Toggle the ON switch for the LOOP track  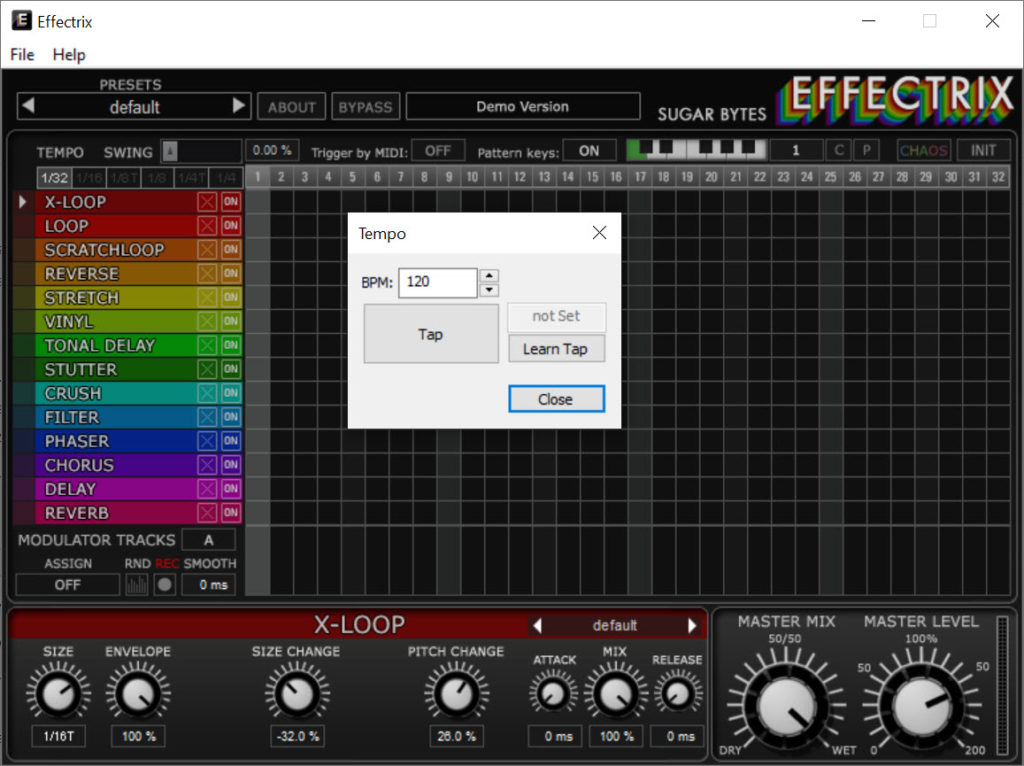pos(231,226)
